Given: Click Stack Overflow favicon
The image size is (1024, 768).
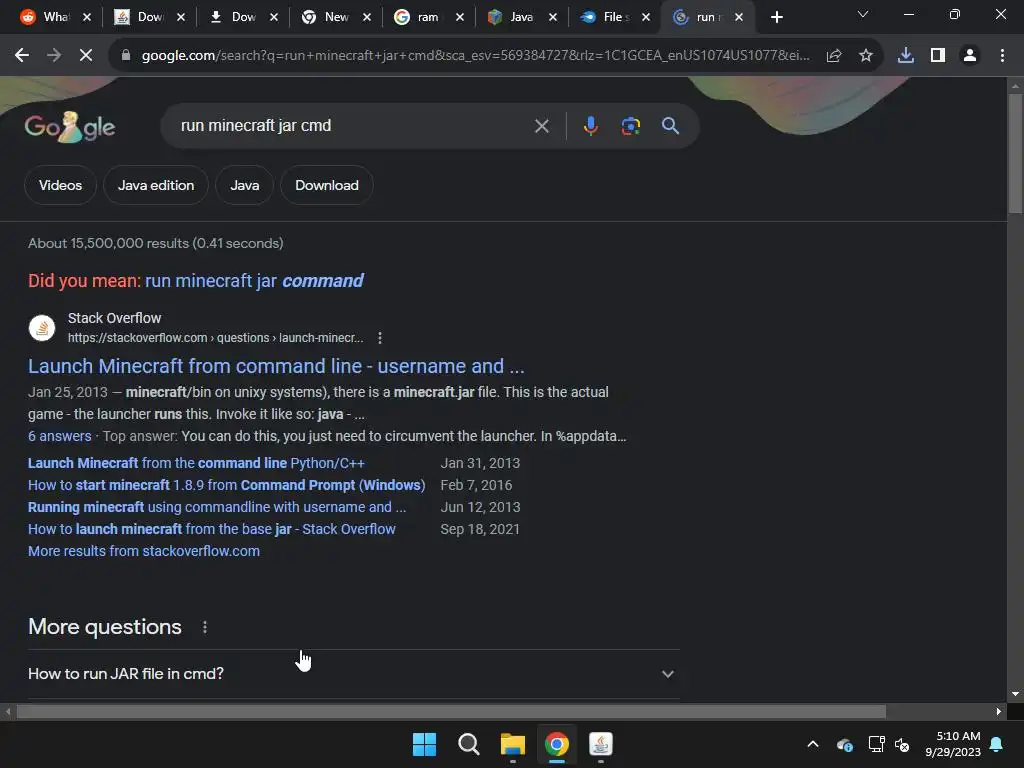Looking at the screenshot, I should (42, 328).
